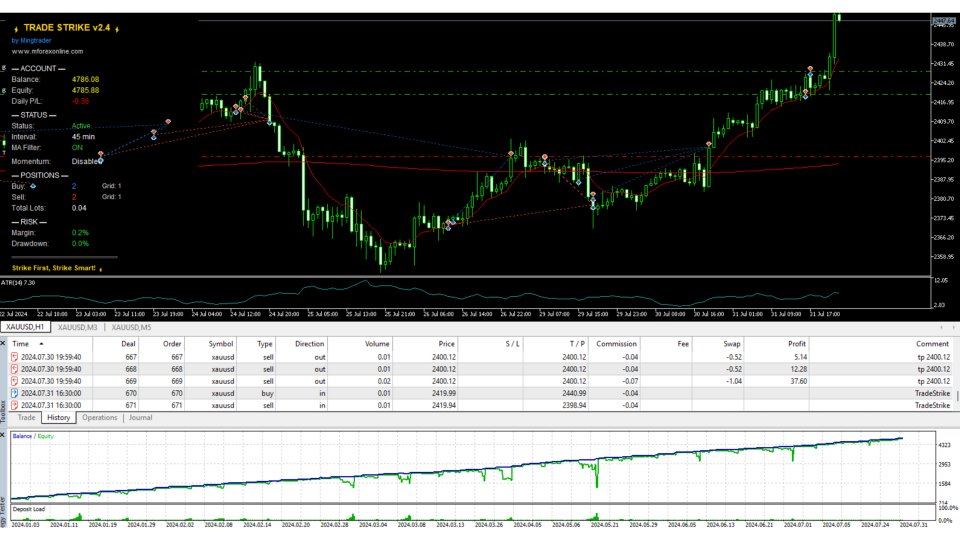Click the www.mforexonline.com link text

click(x=47, y=51)
